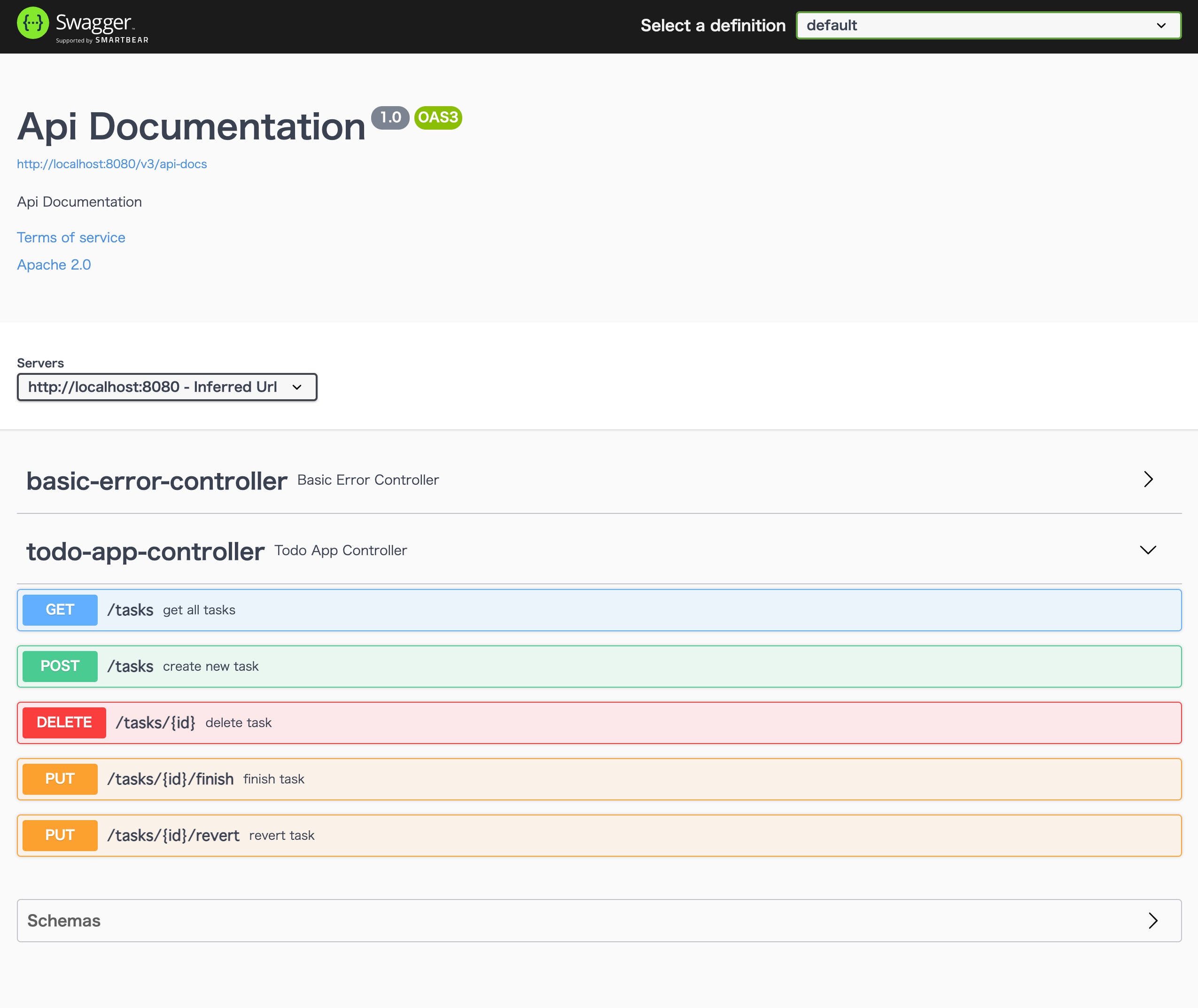1198x1008 pixels.
Task: Open the Apache 2.0 license link
Action: pos(54,265)
